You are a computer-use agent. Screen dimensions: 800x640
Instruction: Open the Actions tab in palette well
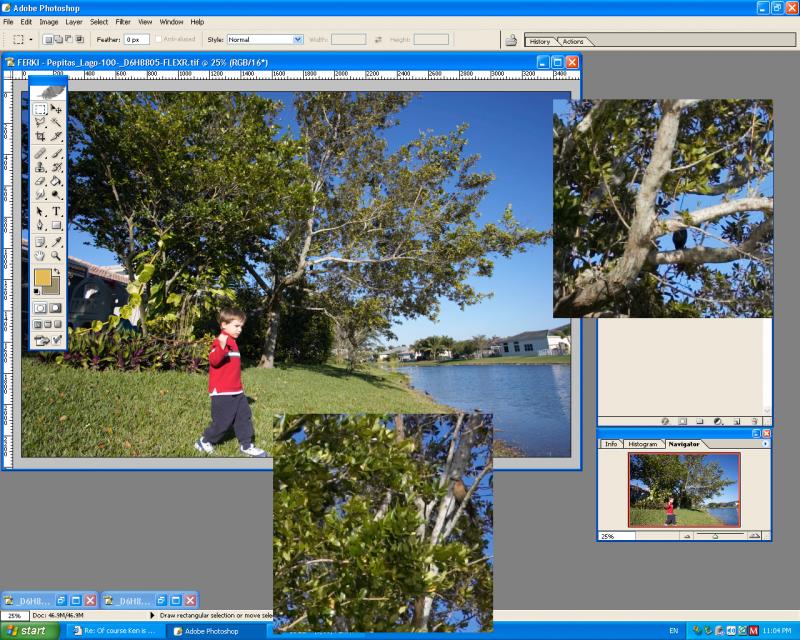click(573, 41)
